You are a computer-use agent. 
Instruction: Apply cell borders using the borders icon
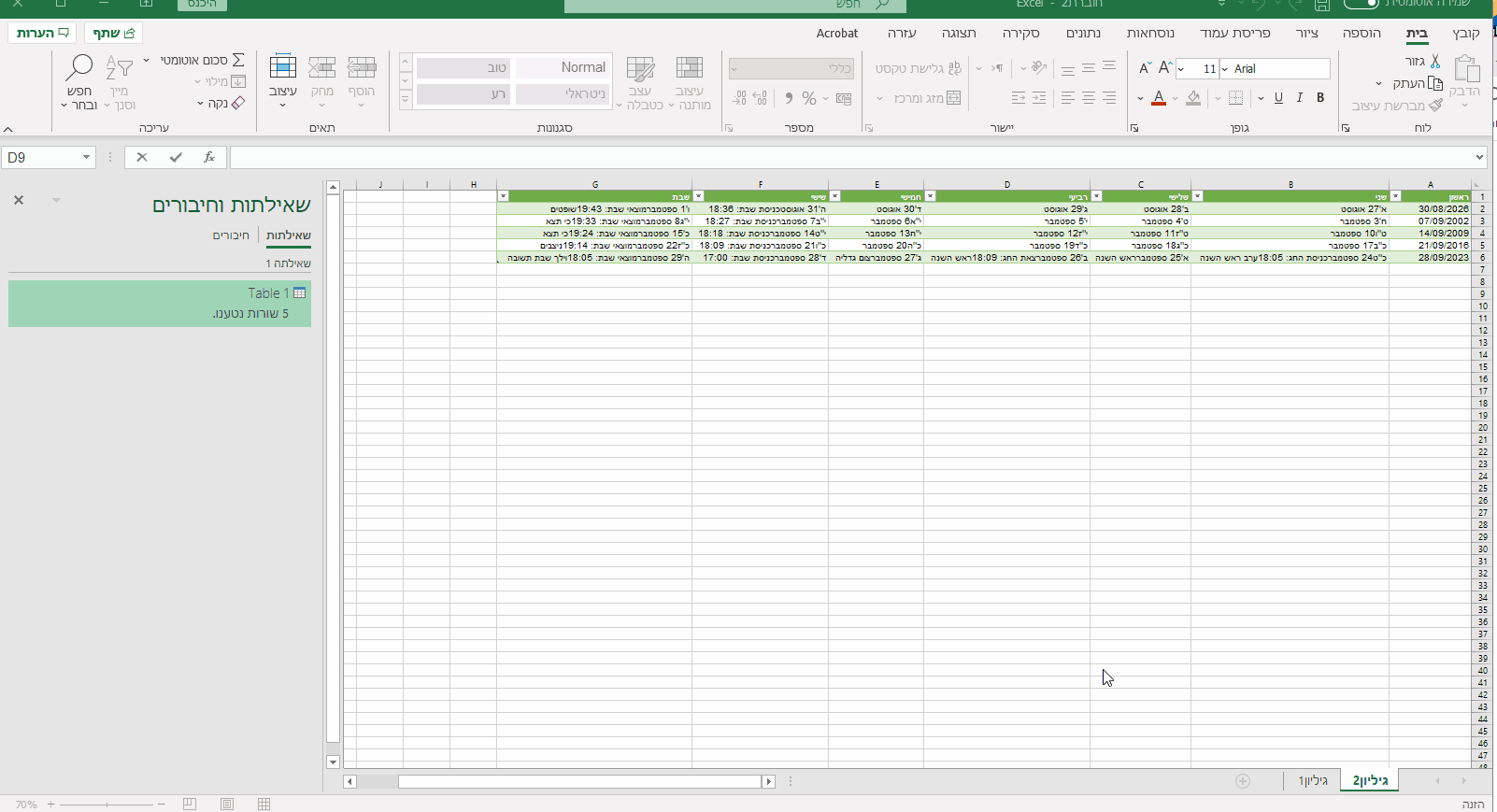[x=1235, y=98]
